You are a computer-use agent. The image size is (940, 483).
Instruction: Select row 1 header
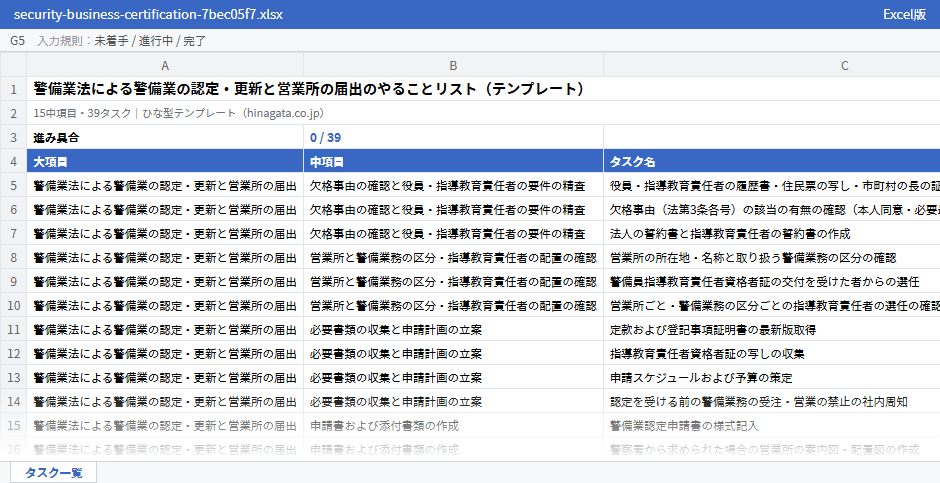(13, 89)
